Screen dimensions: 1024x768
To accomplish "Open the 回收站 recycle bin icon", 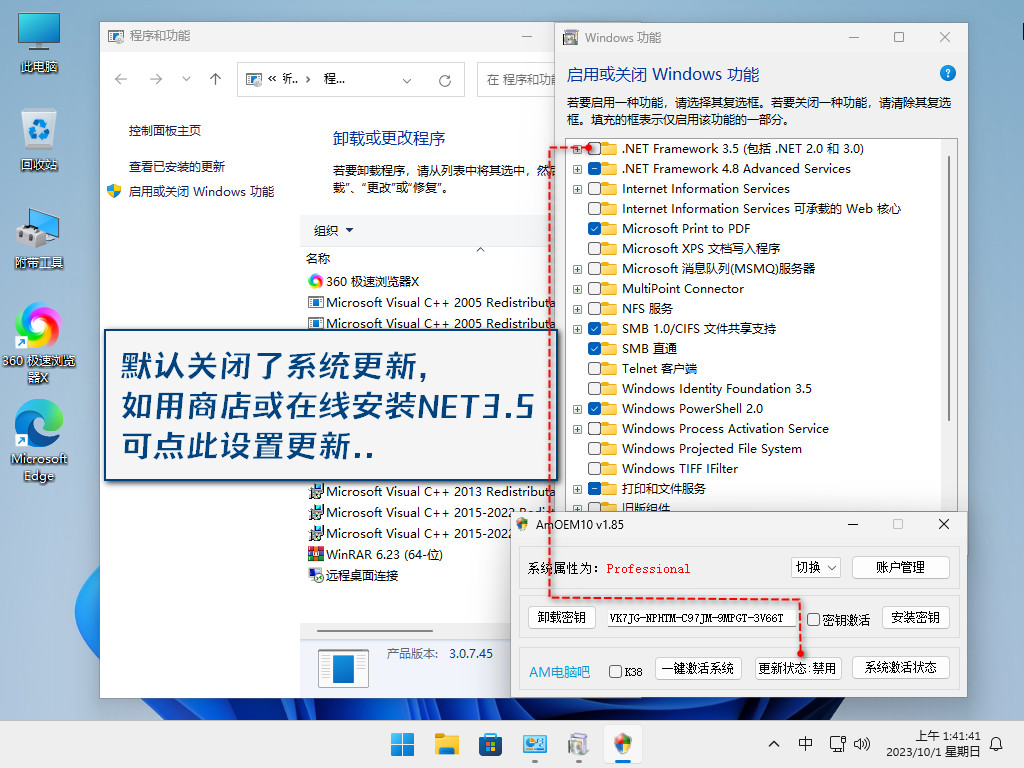I will [39, 140].
